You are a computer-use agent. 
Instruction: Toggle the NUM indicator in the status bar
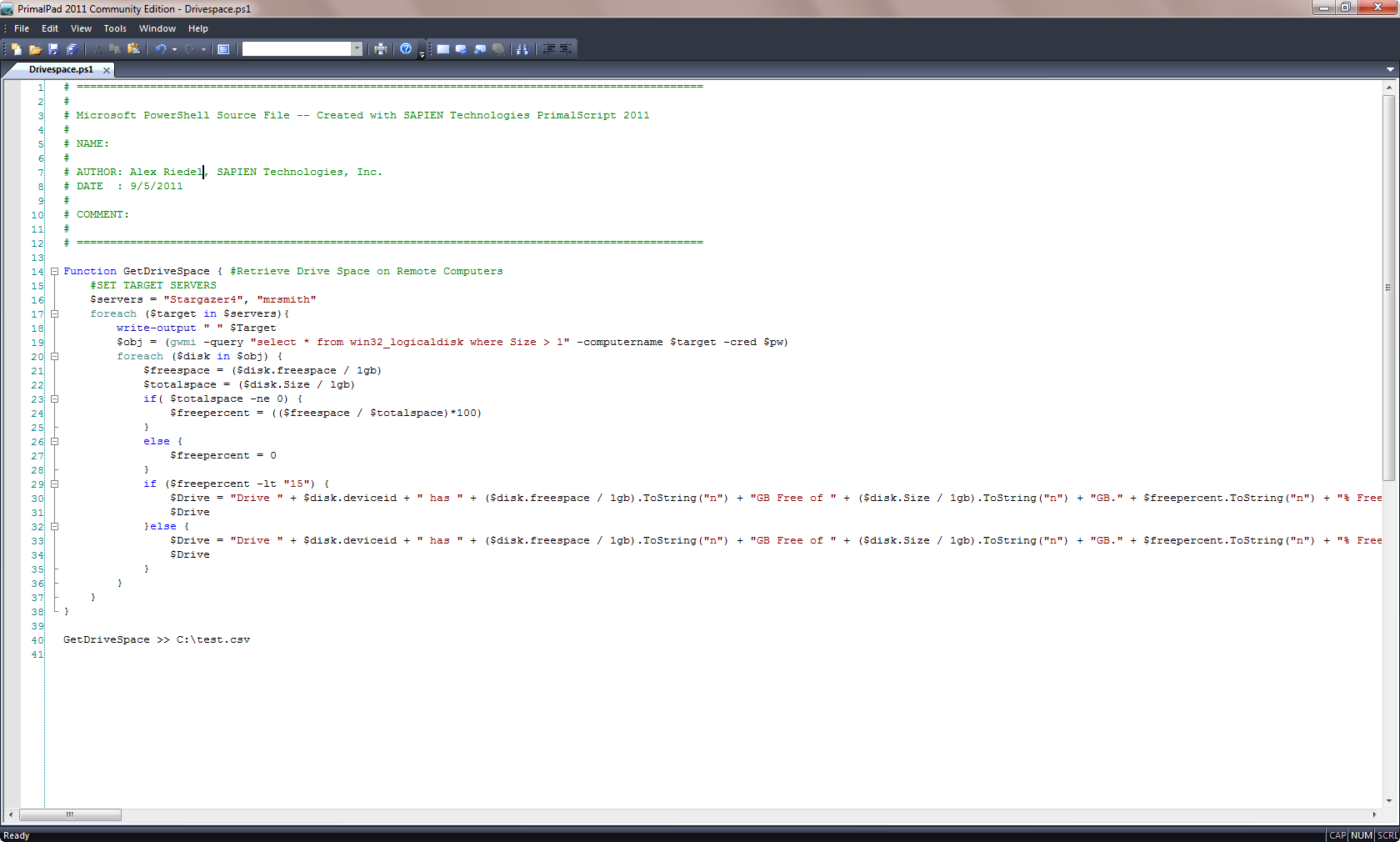(x=1360, y=834)
